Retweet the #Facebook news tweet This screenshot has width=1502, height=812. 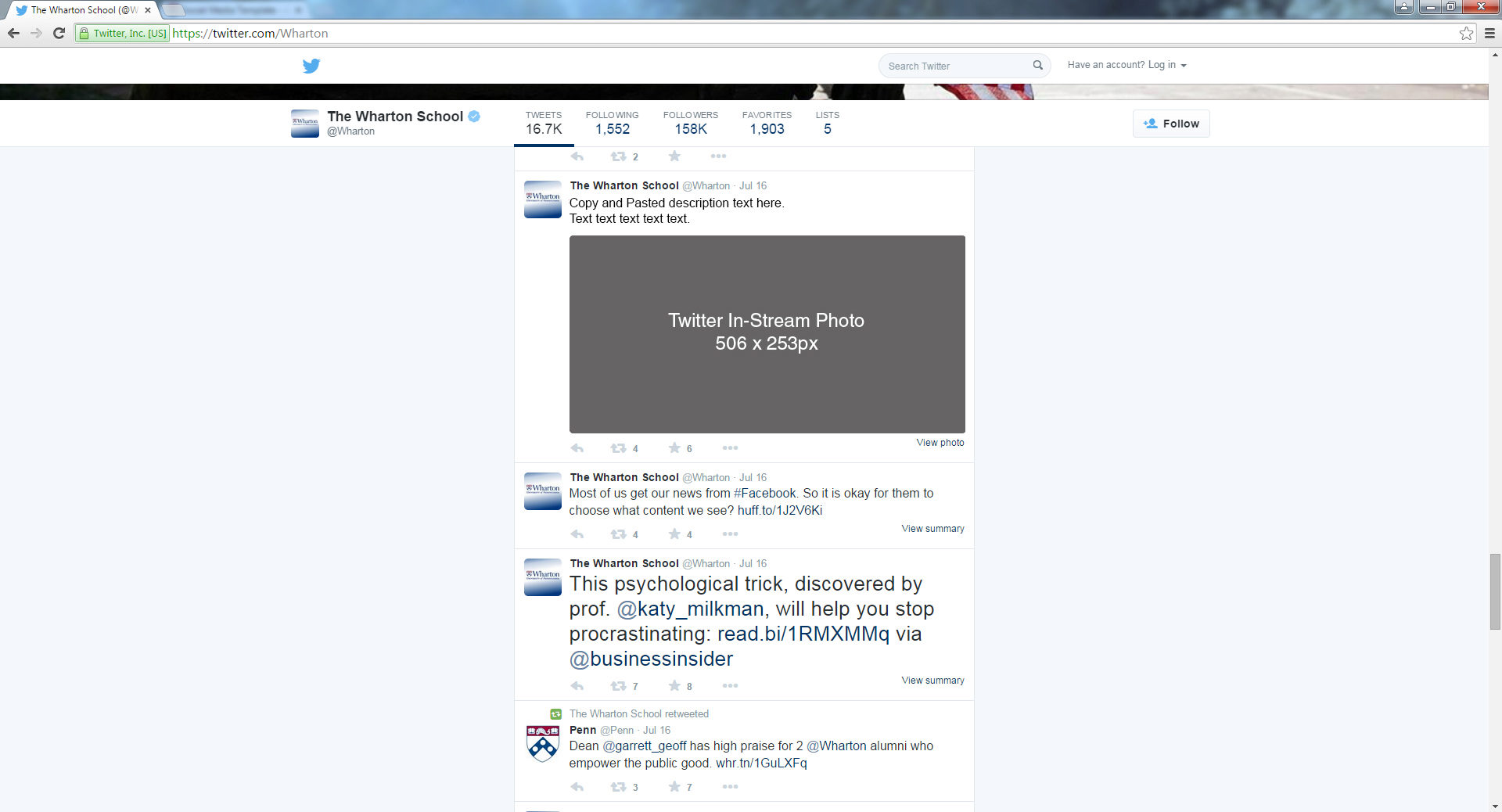point(618,534)
